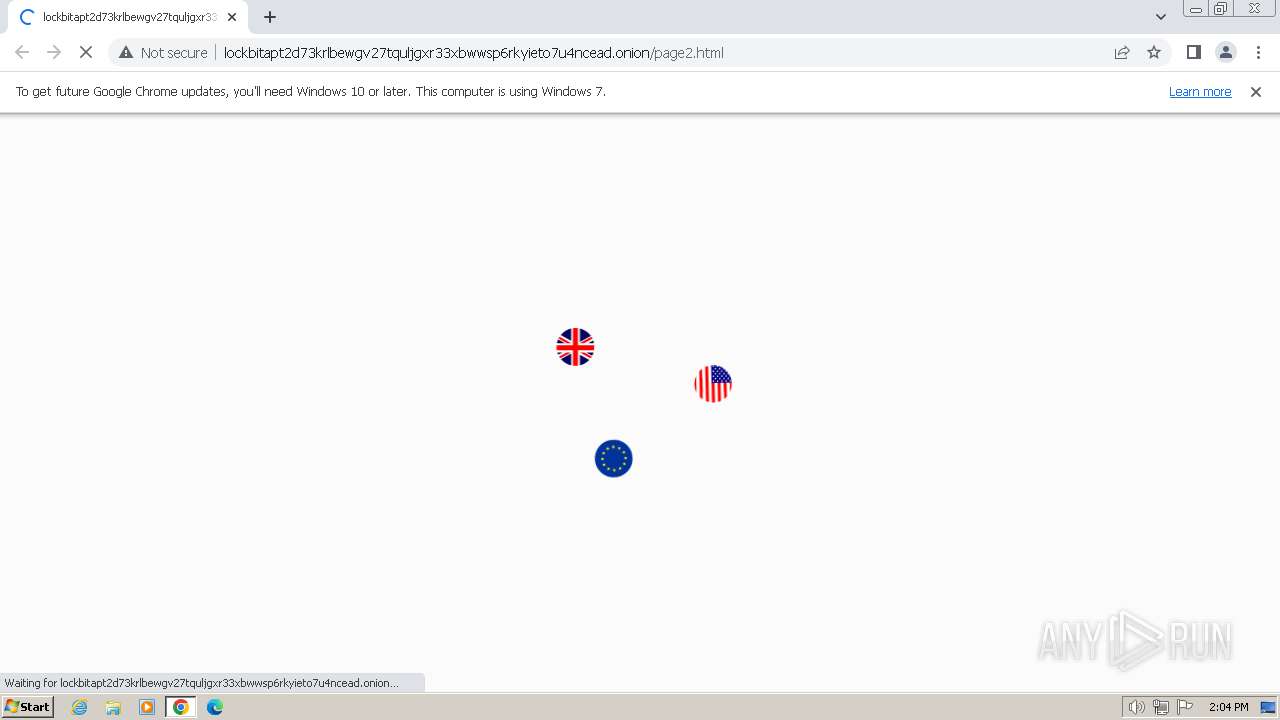Click the UK flag icon
The width and height of the screenshot is (1280, 720).
pyautogui.click(x=575, y=347)
